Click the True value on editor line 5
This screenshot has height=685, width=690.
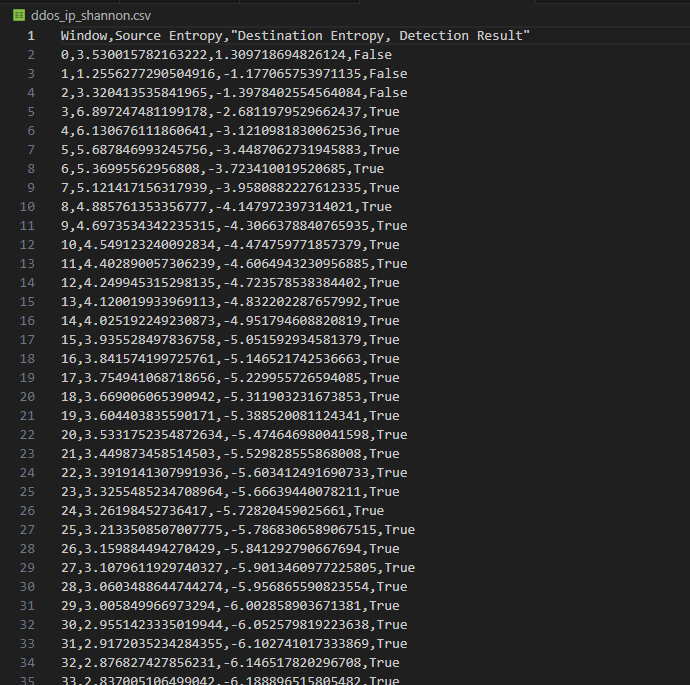click(384, 111)
